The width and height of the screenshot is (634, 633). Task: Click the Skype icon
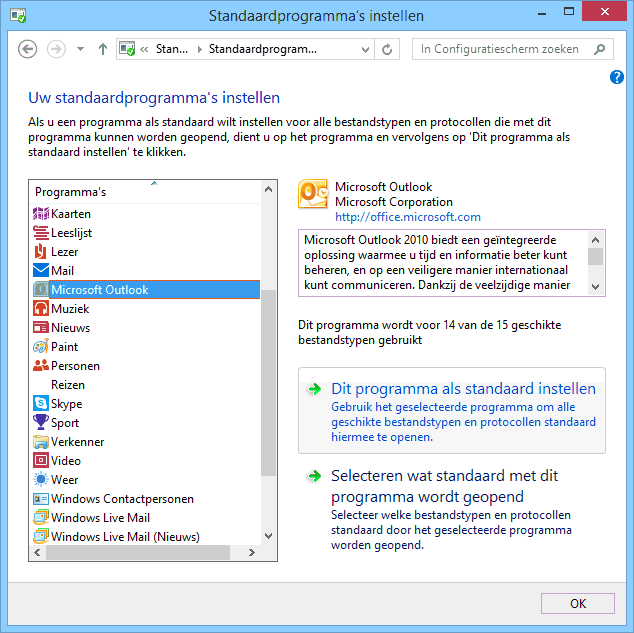tap(40, 404)
